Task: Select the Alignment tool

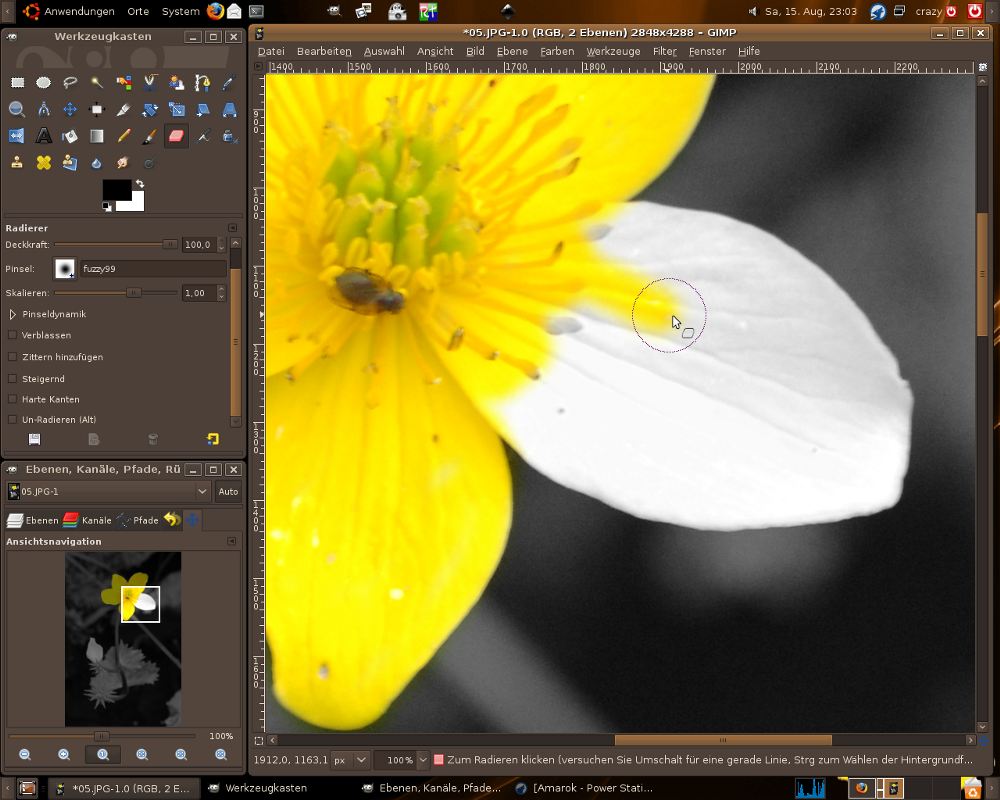Action: click(x=96, y=109)
